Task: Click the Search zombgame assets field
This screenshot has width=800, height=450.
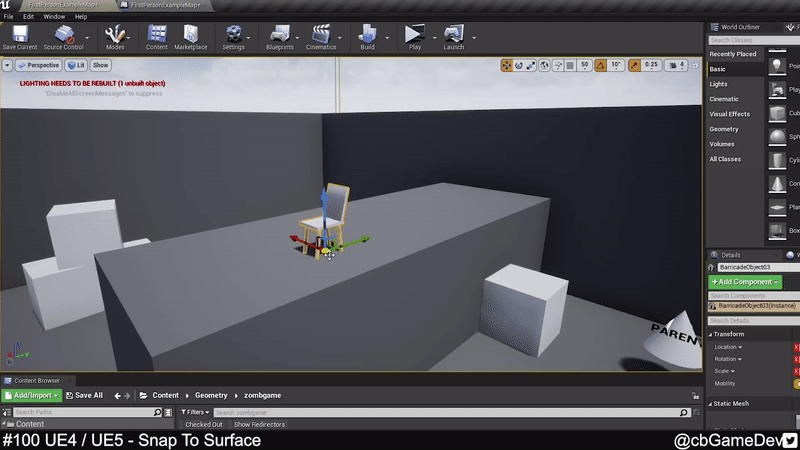Action: coord(452,412)
